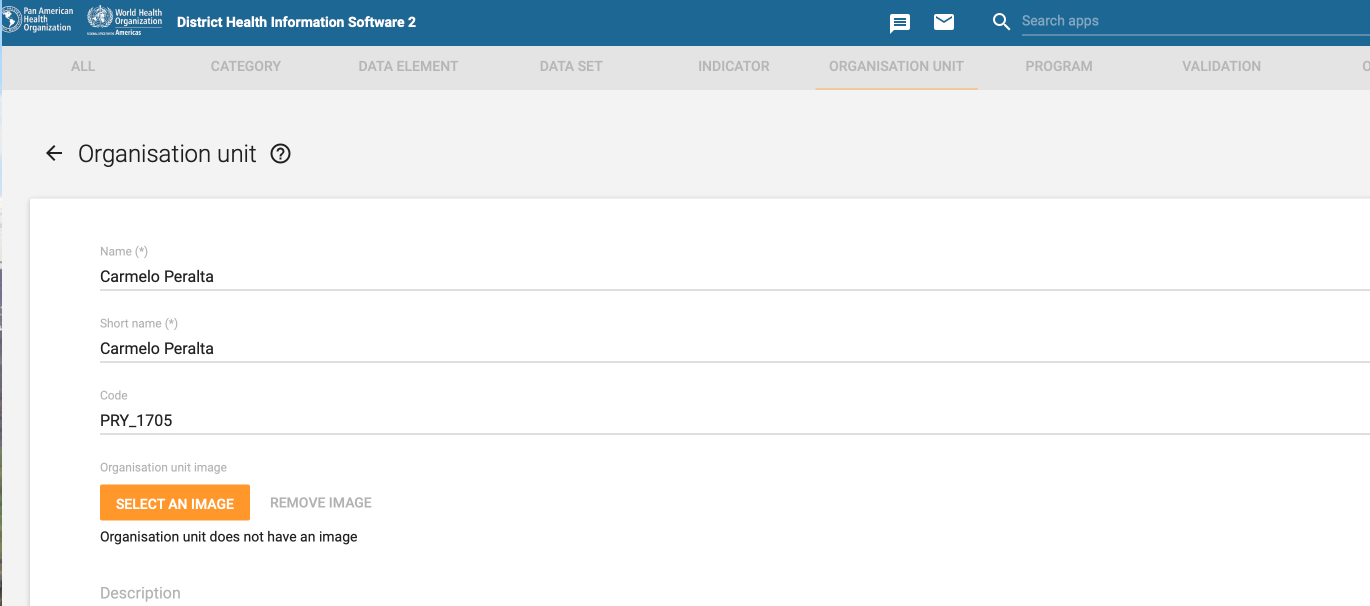The height and width of the screenshot is (606, 1370).
Task: Open the email inbox icon
Action: (943, 22)
